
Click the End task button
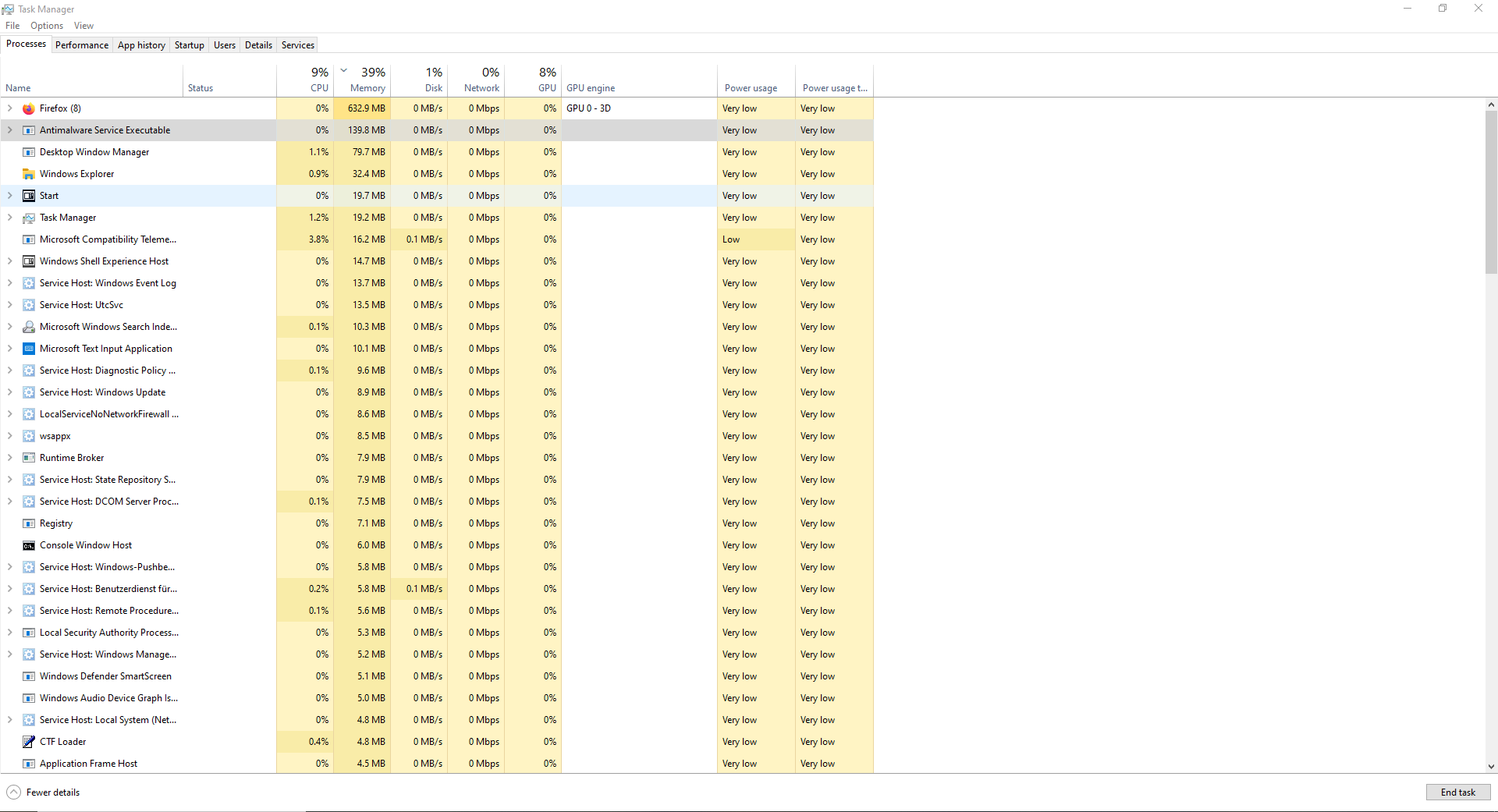(x=1458, y=792)
